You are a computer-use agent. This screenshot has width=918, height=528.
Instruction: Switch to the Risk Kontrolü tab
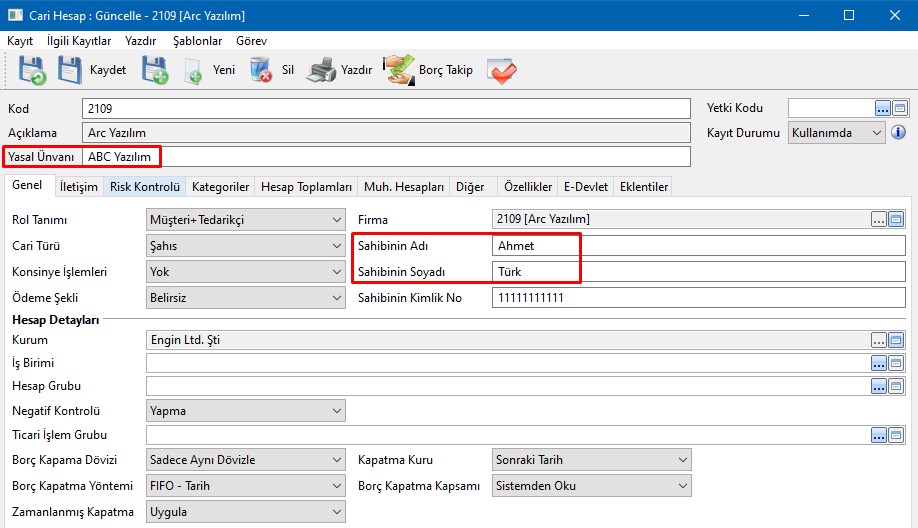(x=144, y=187)
